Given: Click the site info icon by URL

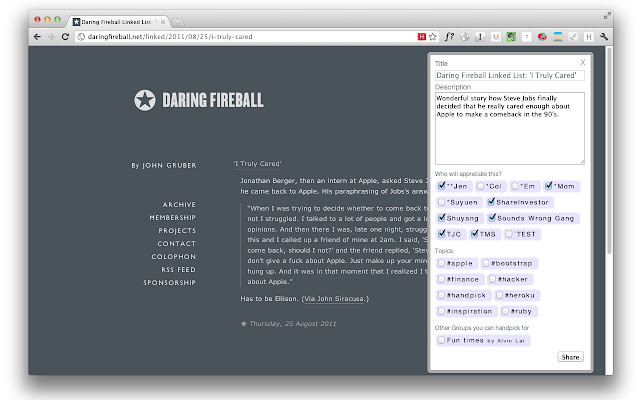Looking at the screenshot, I should click(x=81, y=37).
